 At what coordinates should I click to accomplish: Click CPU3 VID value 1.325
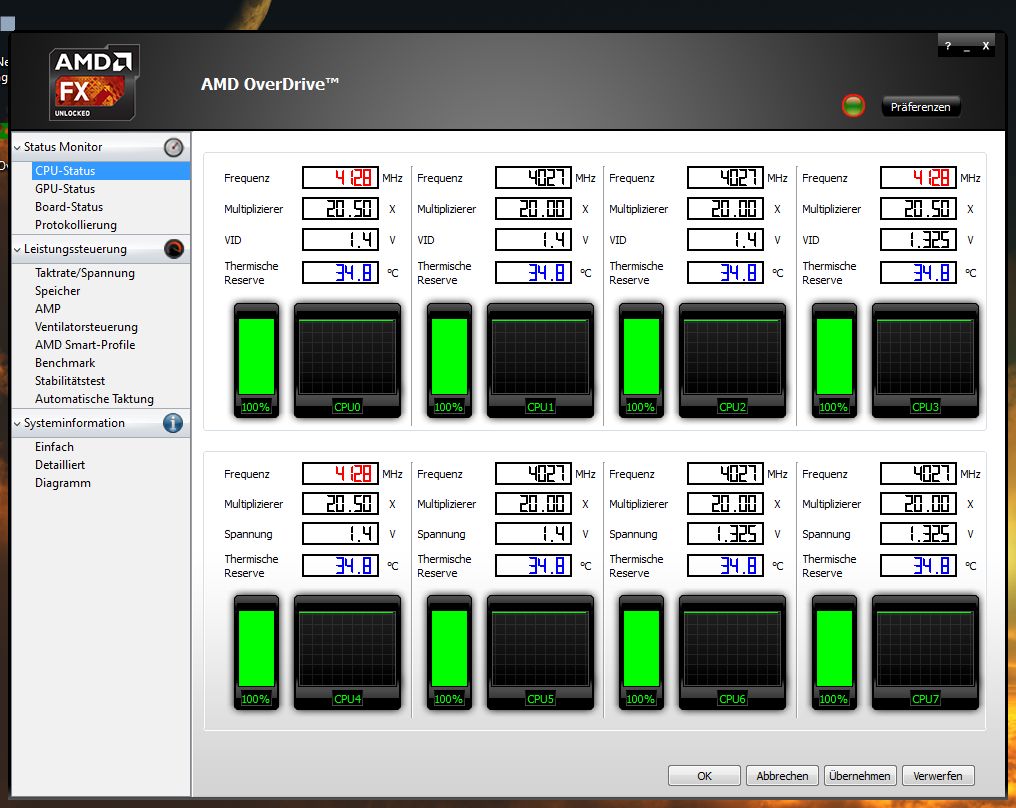[918, 240]
